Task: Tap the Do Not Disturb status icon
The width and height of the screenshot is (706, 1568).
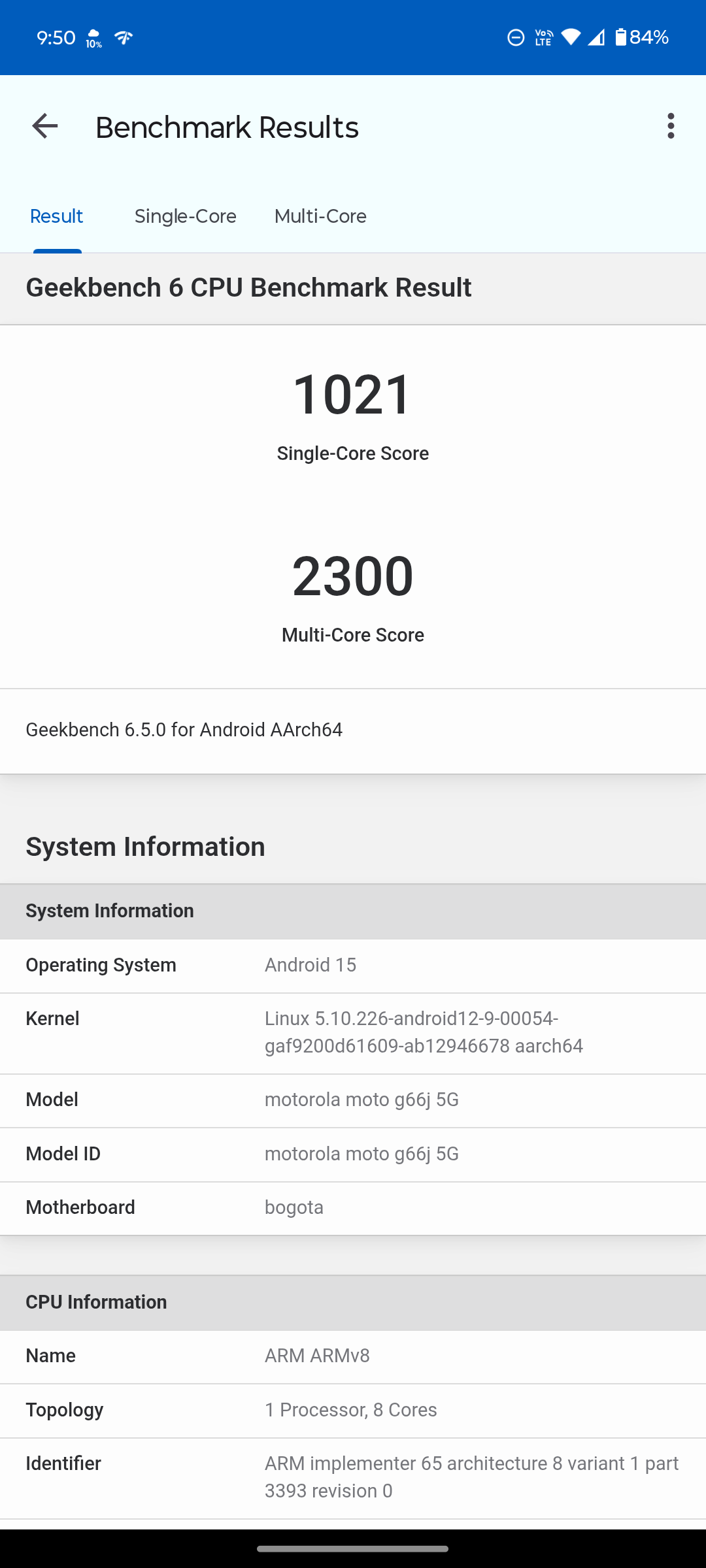Action: 516,38
